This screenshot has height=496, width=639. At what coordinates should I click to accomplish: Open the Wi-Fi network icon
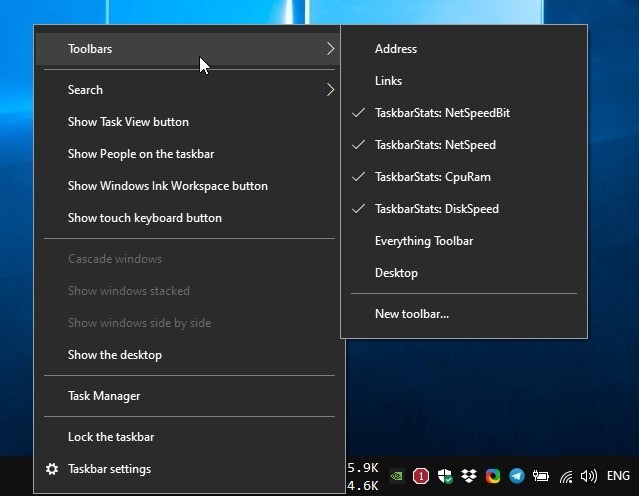click(566, 476)
